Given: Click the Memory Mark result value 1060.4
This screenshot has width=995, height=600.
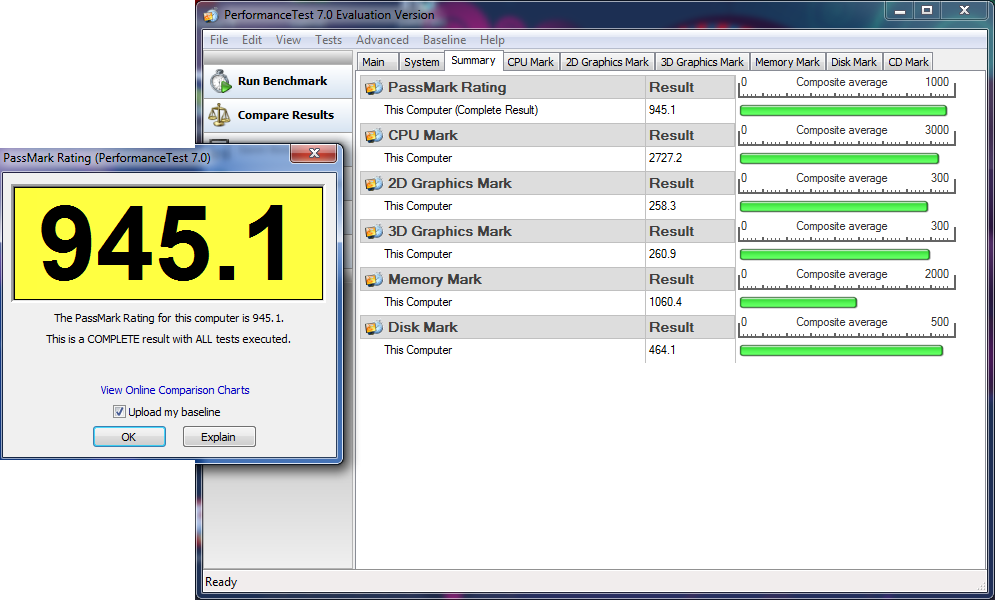Looking at the screenshot, I should (x=665, y=302).
